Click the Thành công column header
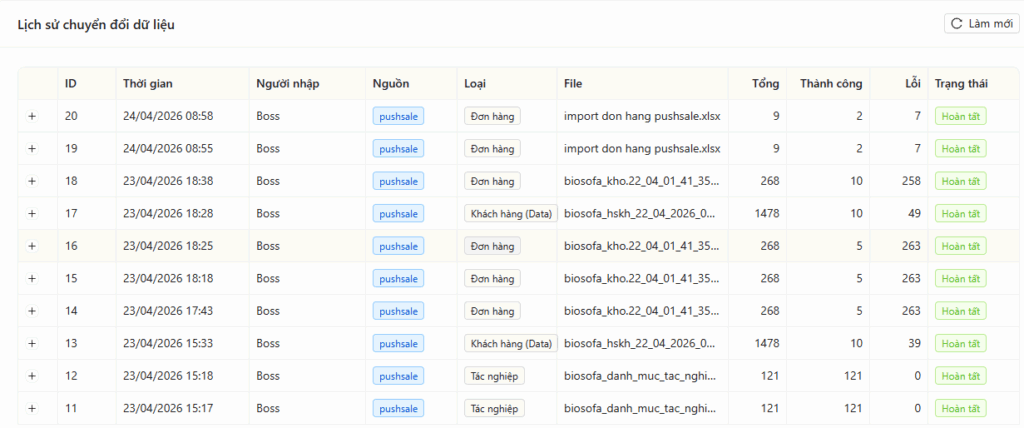The image size is (1024, 428). click(831, 84)
